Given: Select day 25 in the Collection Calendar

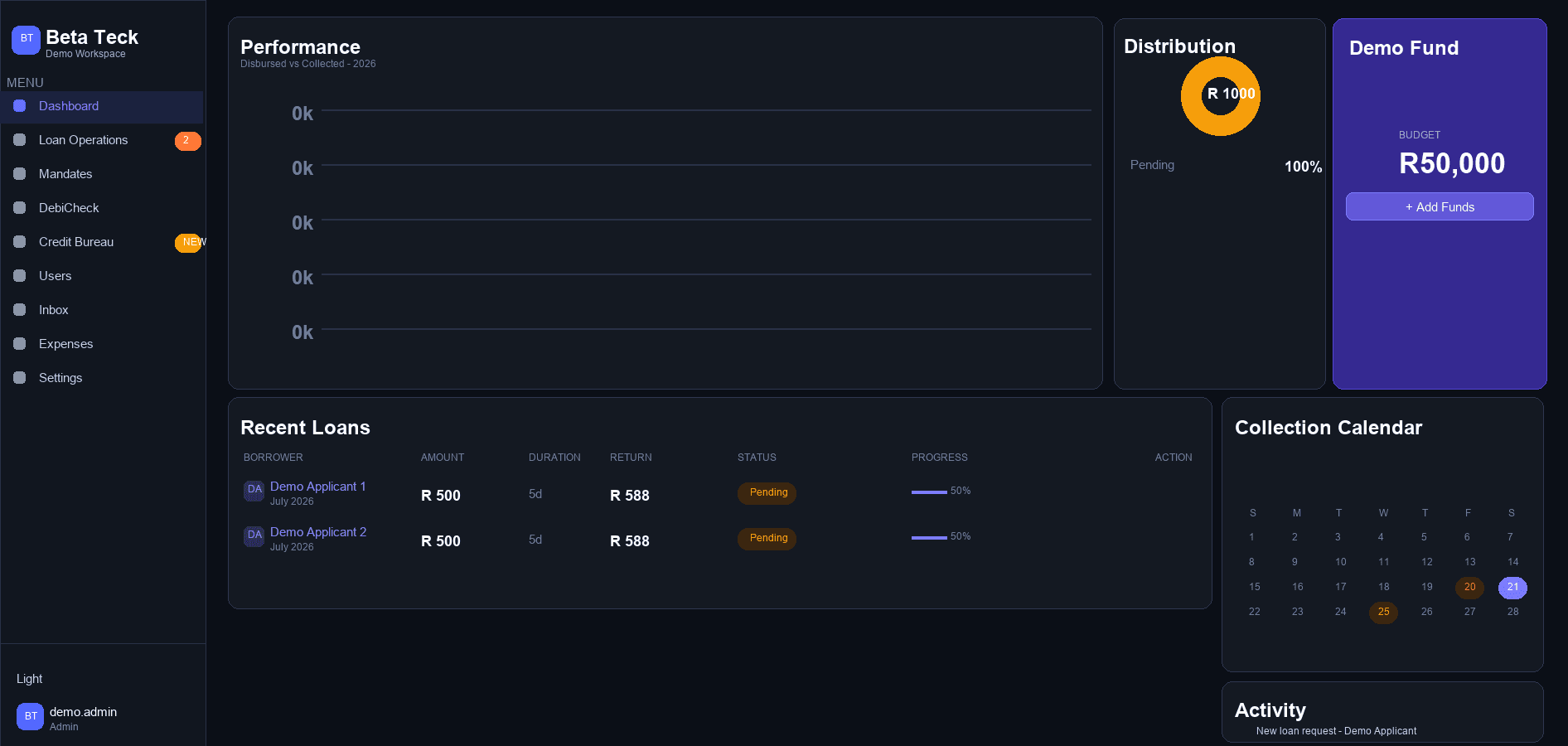Looking at the screenshot, I should [x=1383, y=613].
